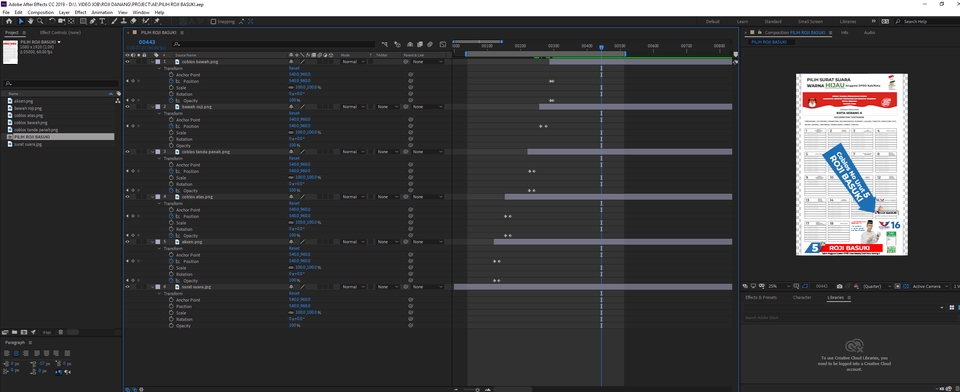Switch to the Character tab
The width and height of the screenshot is (960, 392).
coord(802,298)
